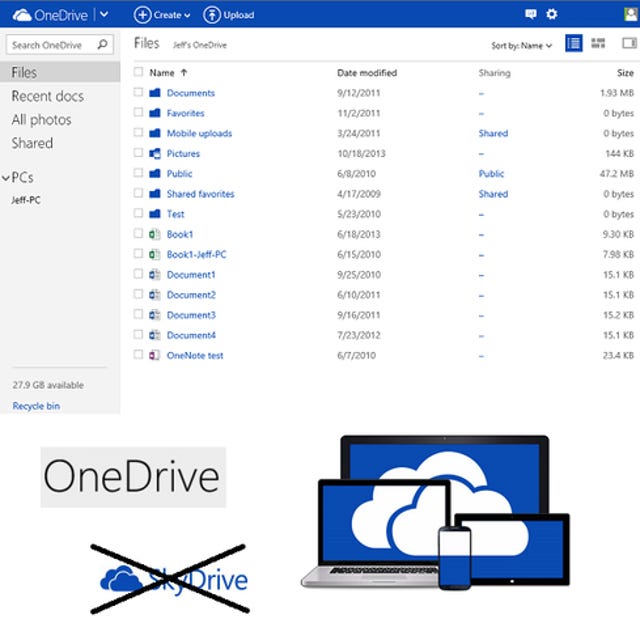Click Shared status for Shared favorites
640x640 pixels.
tap(493, 194)
